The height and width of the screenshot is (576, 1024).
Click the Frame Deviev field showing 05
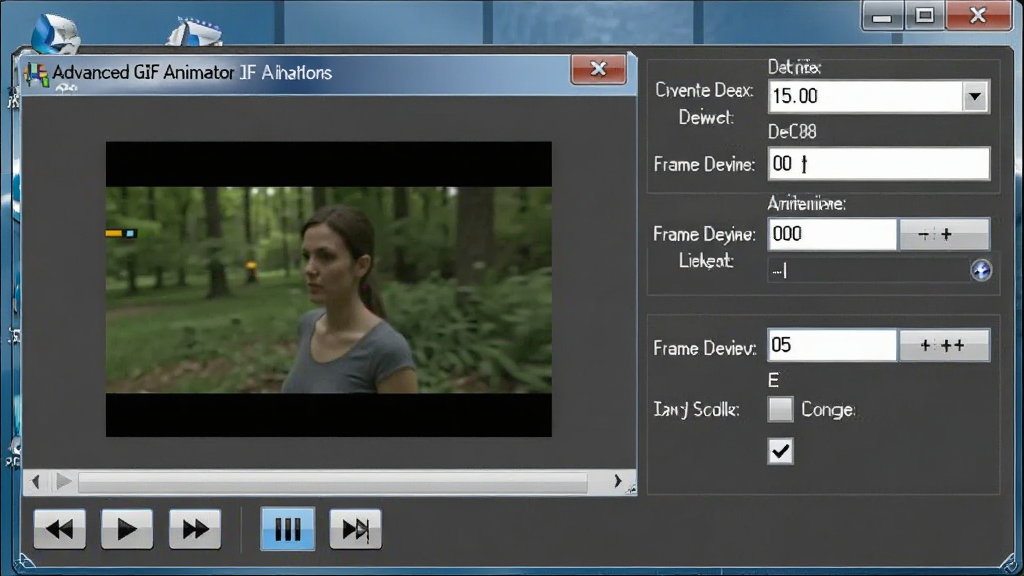(x=832, y=345)
